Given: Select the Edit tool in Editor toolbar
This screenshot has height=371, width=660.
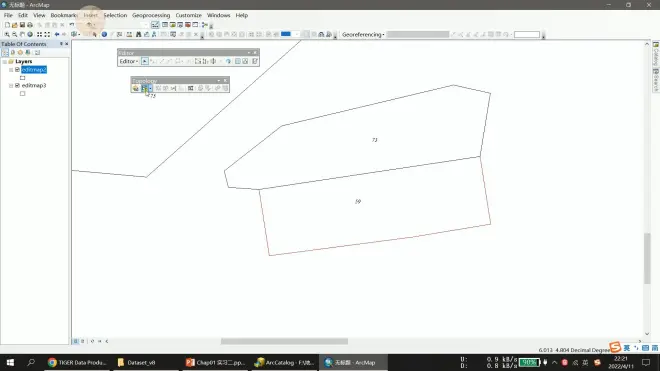Looking at the screenshot, I should 144,61.
